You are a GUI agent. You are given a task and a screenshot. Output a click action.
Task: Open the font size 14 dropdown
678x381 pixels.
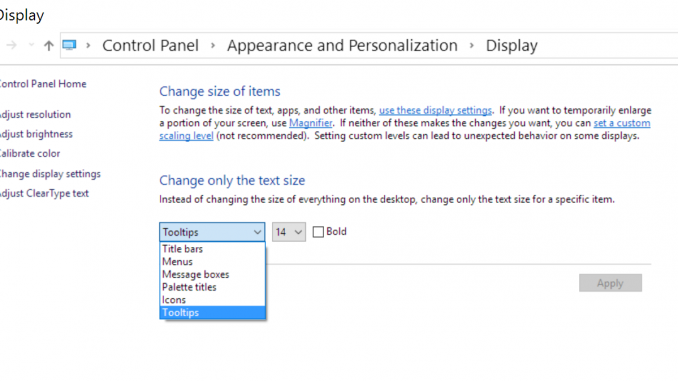point(288,232)
